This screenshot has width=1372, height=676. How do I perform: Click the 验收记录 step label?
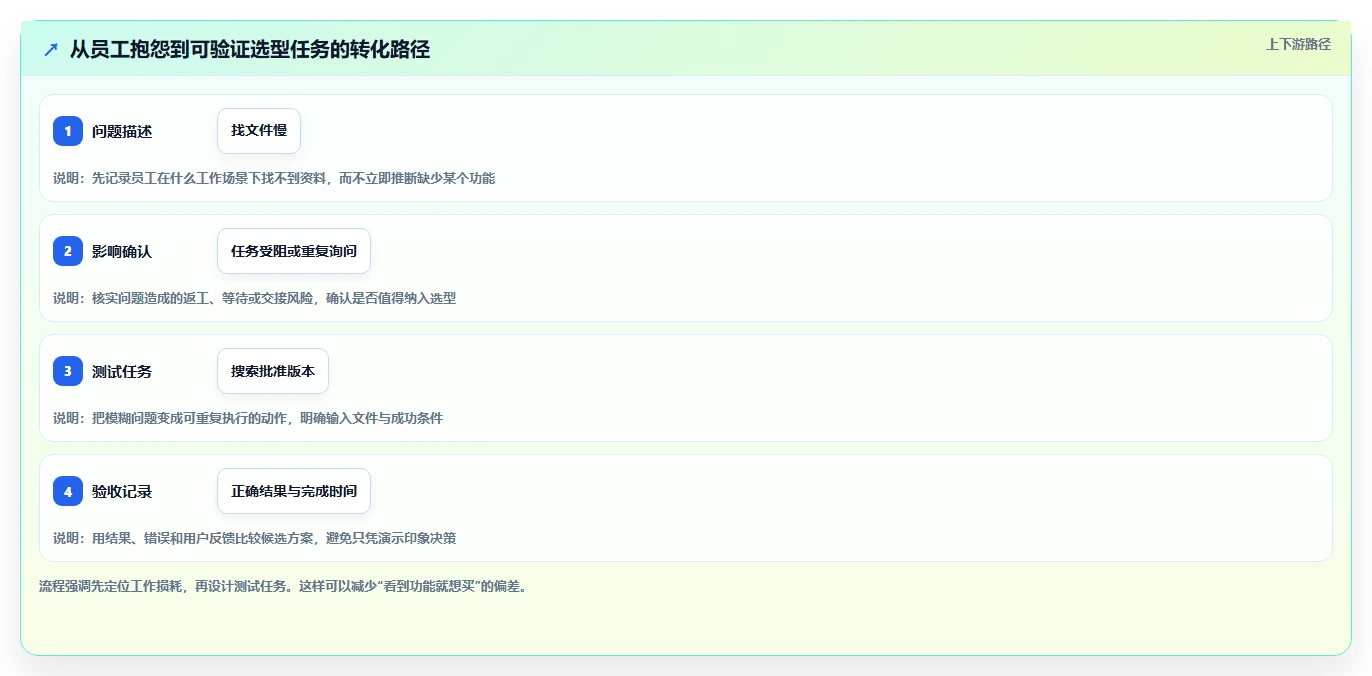(122, 491)
